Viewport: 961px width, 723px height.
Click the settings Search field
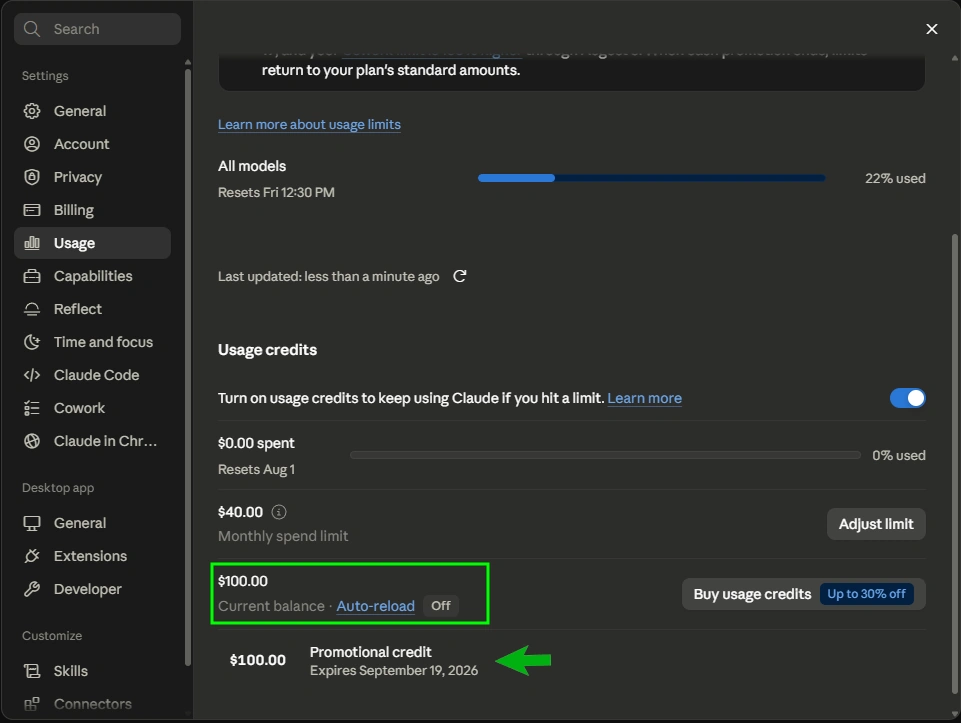click(x=97, y=29)
